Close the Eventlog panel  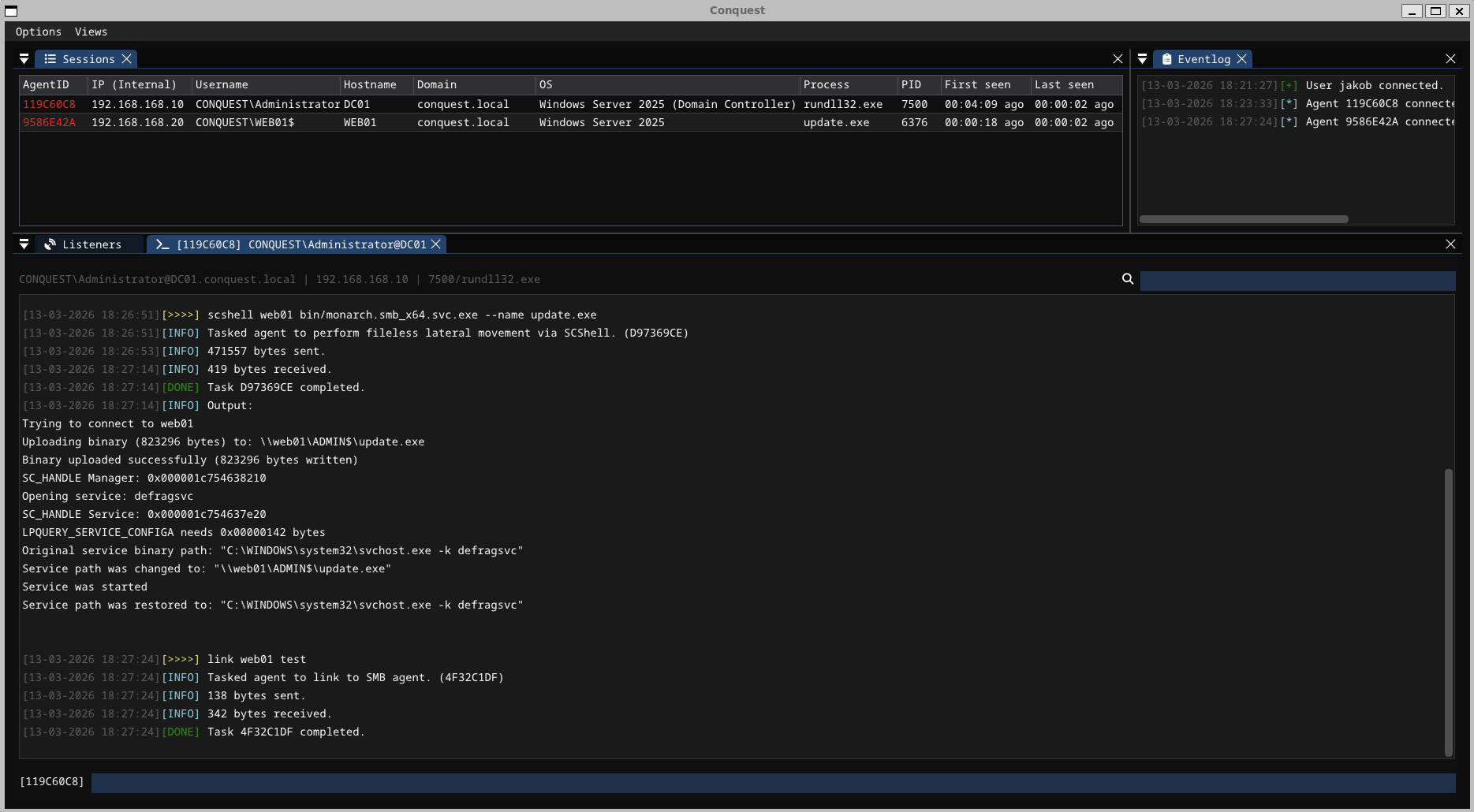(x=1243, y=58)
